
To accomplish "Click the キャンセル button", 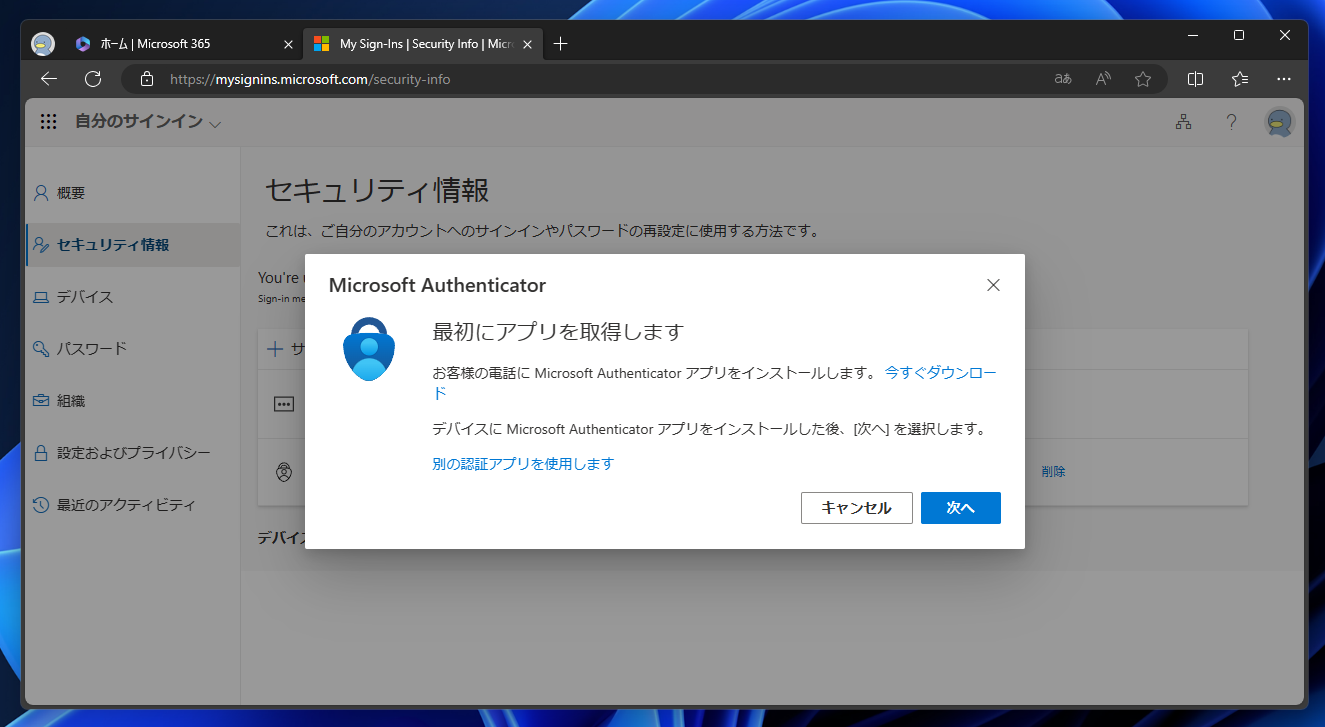I will (x=857, y=508).
